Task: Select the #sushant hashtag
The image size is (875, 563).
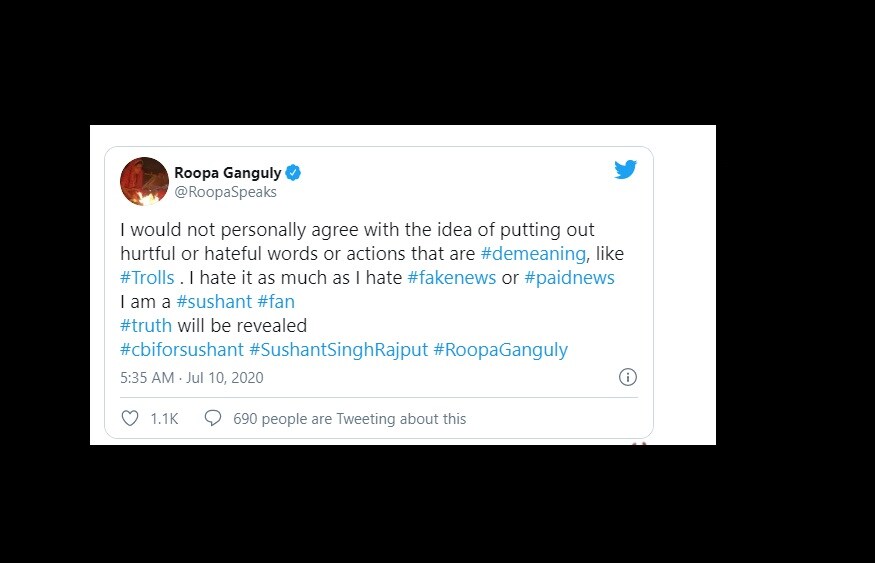Action: (214, 301)
